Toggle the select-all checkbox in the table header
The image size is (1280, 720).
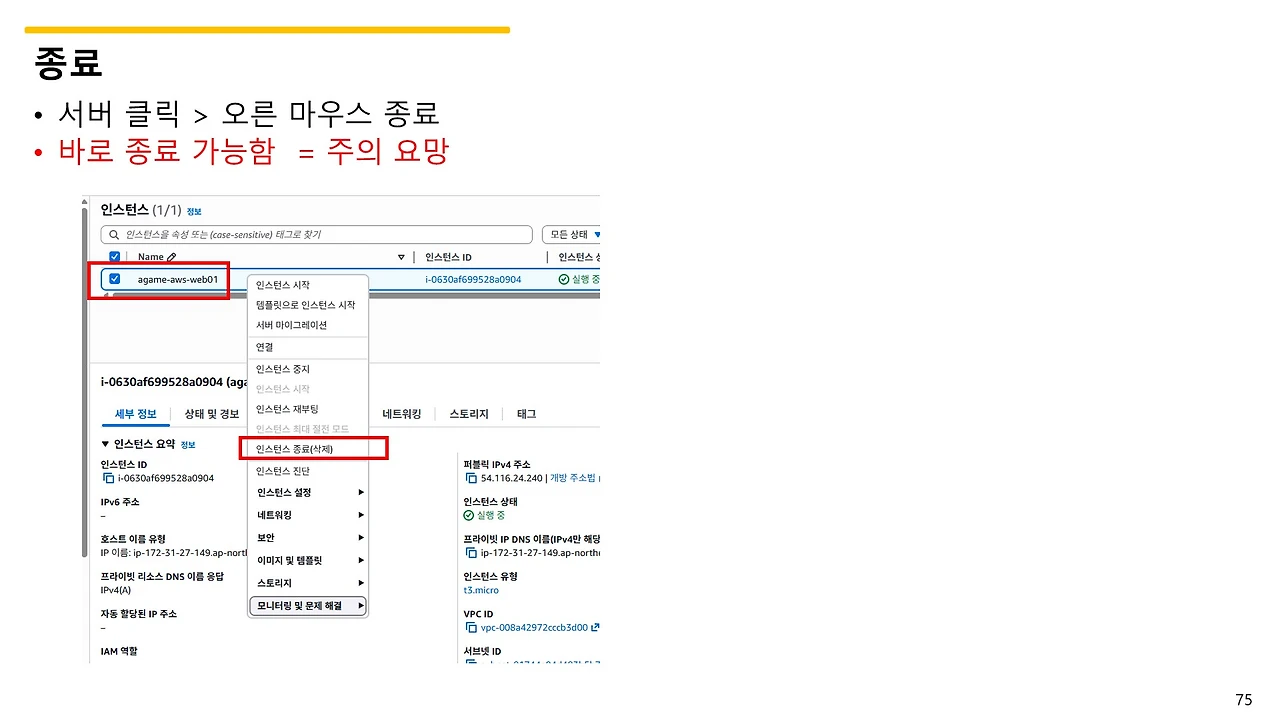click(x=114, y=256)
